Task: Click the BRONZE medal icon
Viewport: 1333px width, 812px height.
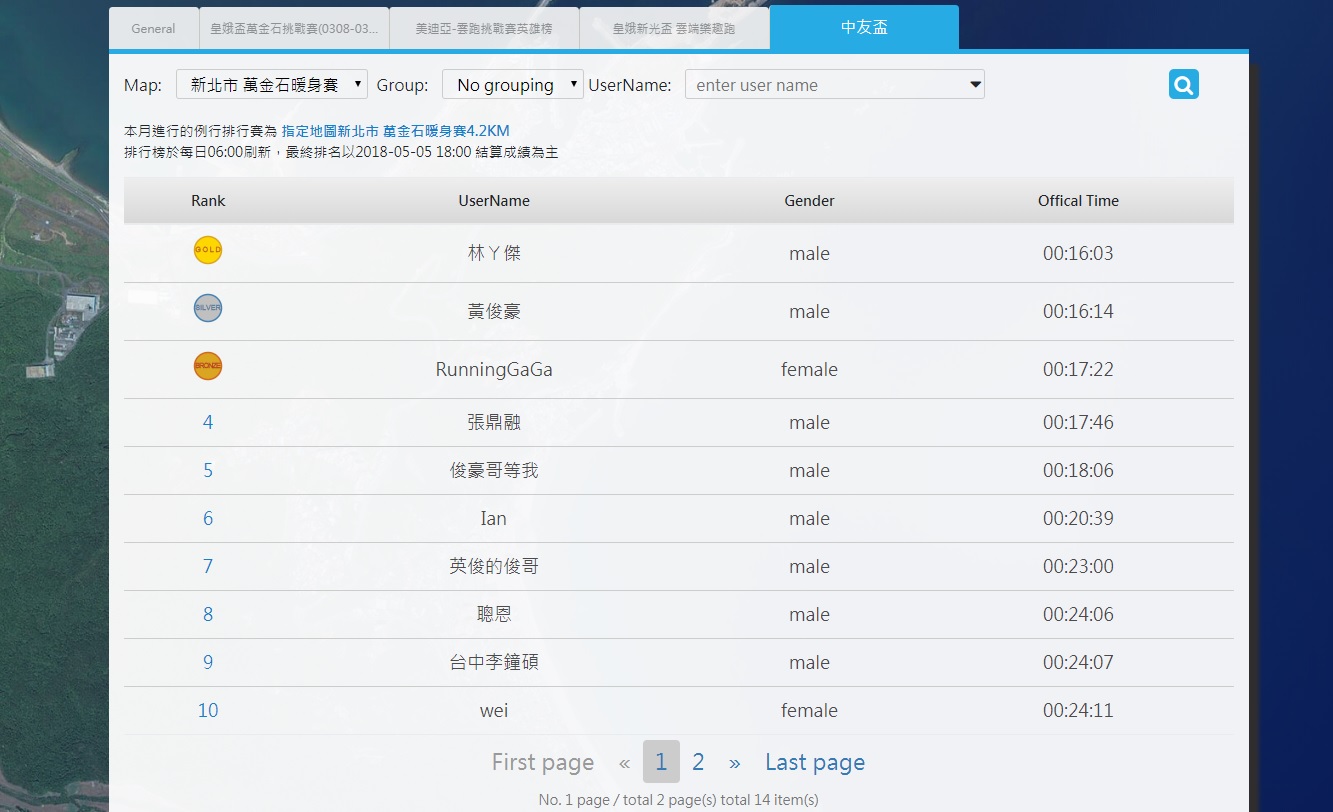Action: (x=208, y=366)
